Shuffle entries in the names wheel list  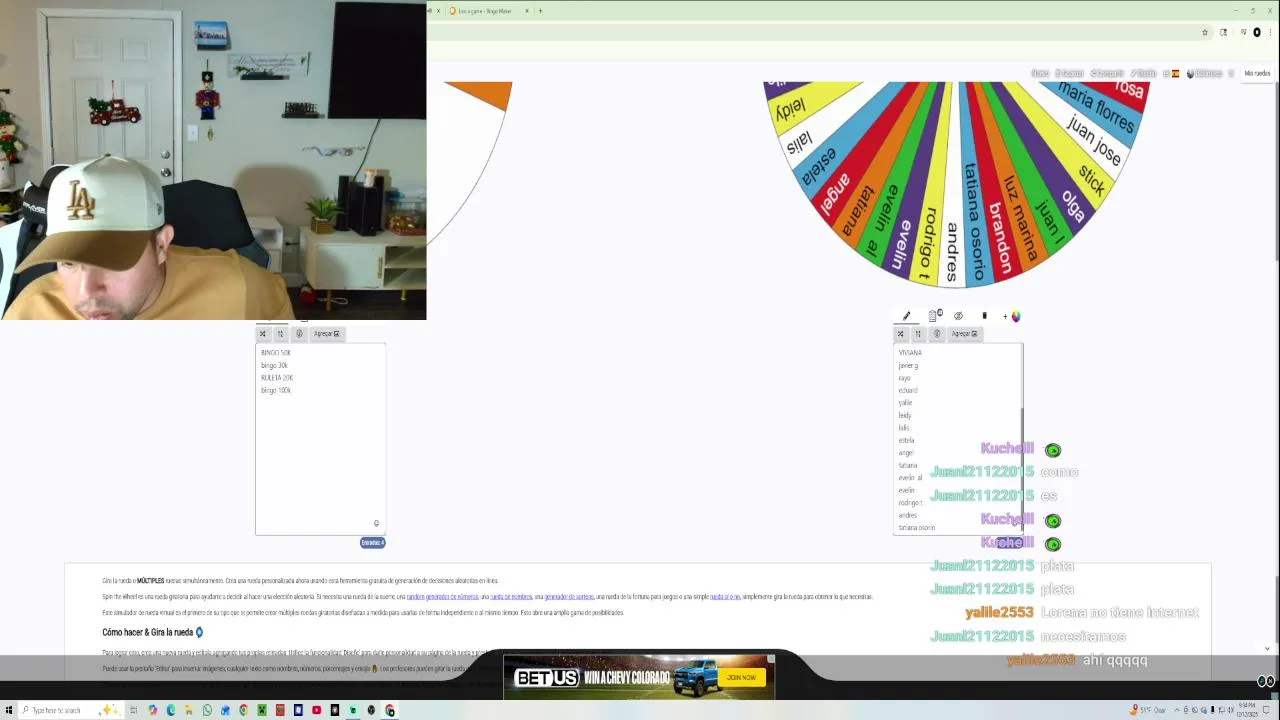(x=900, y=334)
